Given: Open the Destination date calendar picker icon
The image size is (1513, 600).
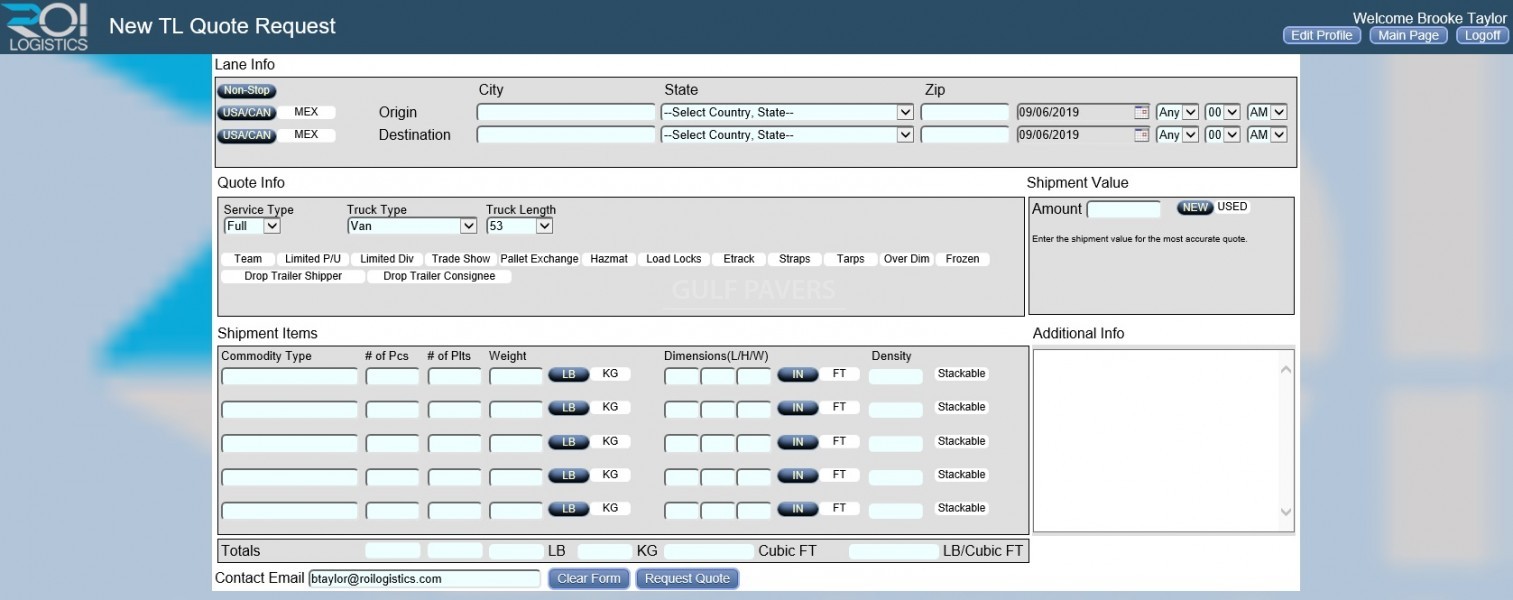Looking at the screenshot, I should pyautogui.click(x=1141, y=135).
